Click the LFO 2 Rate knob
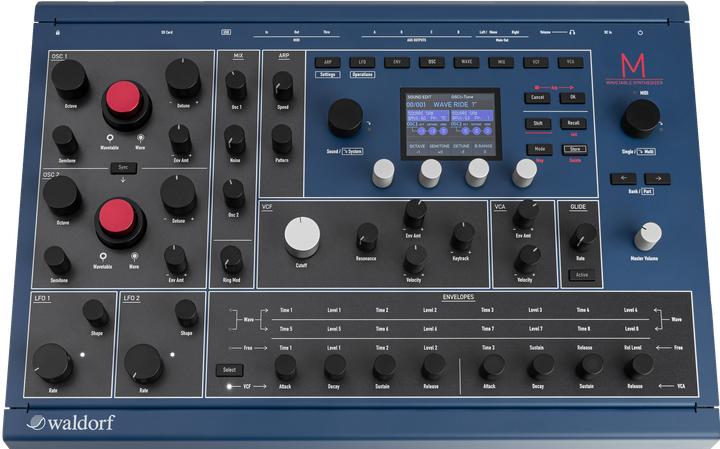Image resolution: width=720 pixels, height=449 pixels. pos(144,364)
